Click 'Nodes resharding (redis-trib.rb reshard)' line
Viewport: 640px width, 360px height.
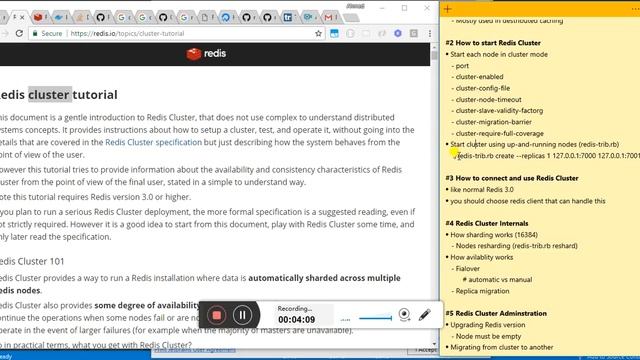(516, 246)
